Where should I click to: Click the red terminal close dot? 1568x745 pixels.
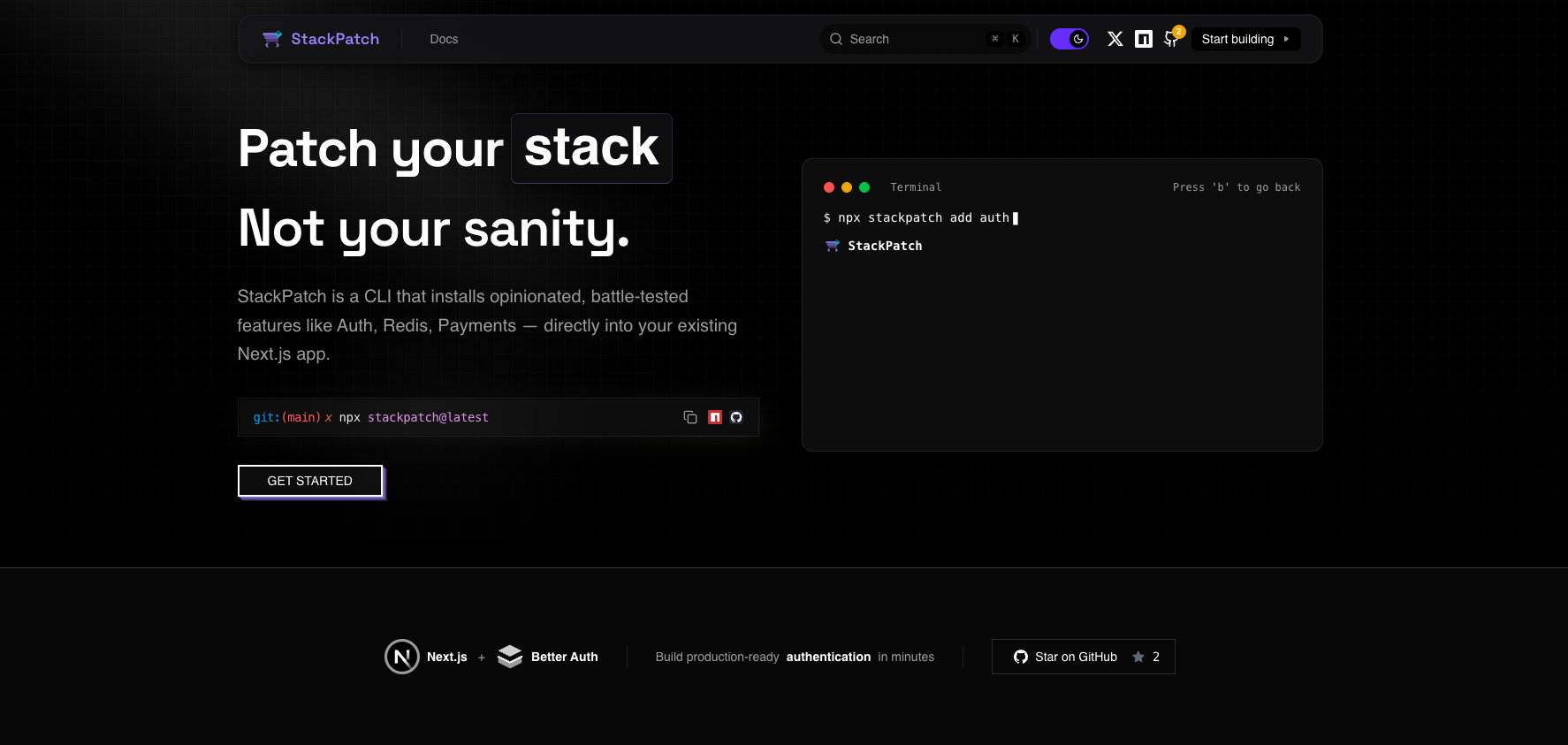click(x=829, y=187)
